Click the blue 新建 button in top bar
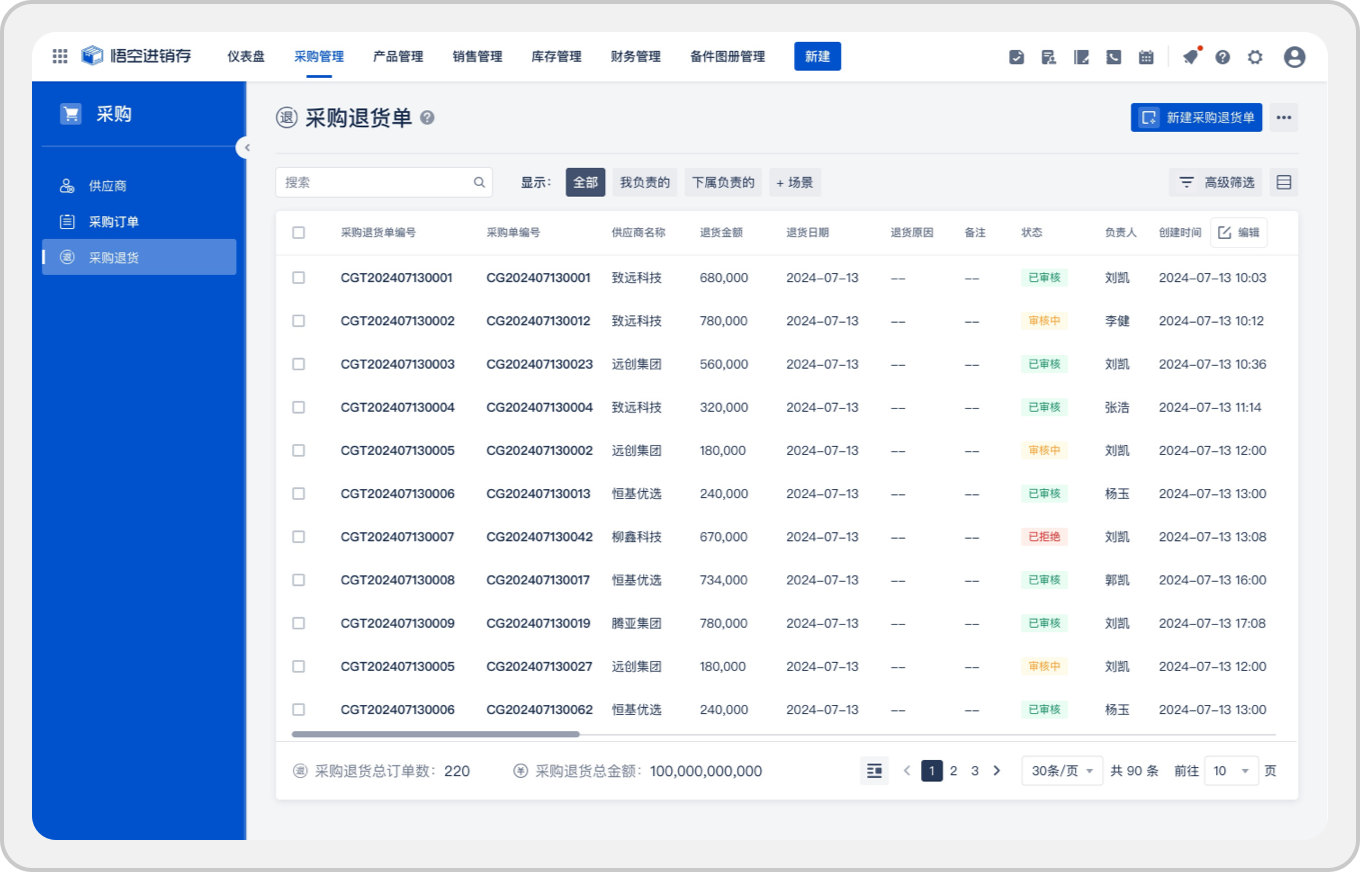This screenshot has width=1360, height=872. [817, 56]
